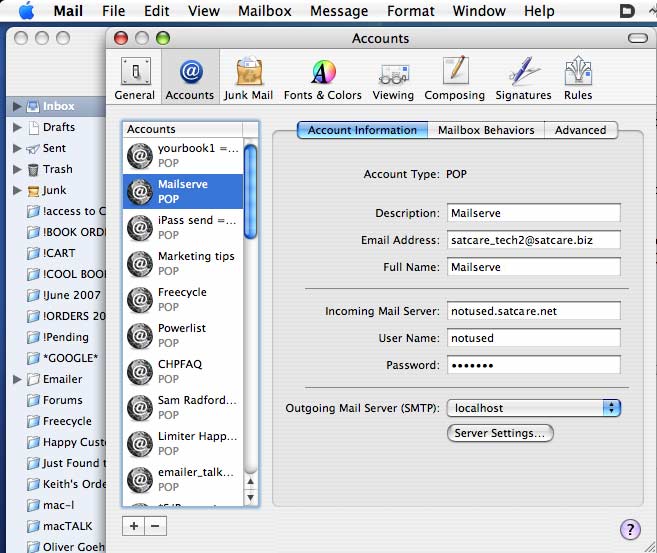Open the Composing preferences pane
The height and width of the screenshot is (553, 657).
point(454,78)
